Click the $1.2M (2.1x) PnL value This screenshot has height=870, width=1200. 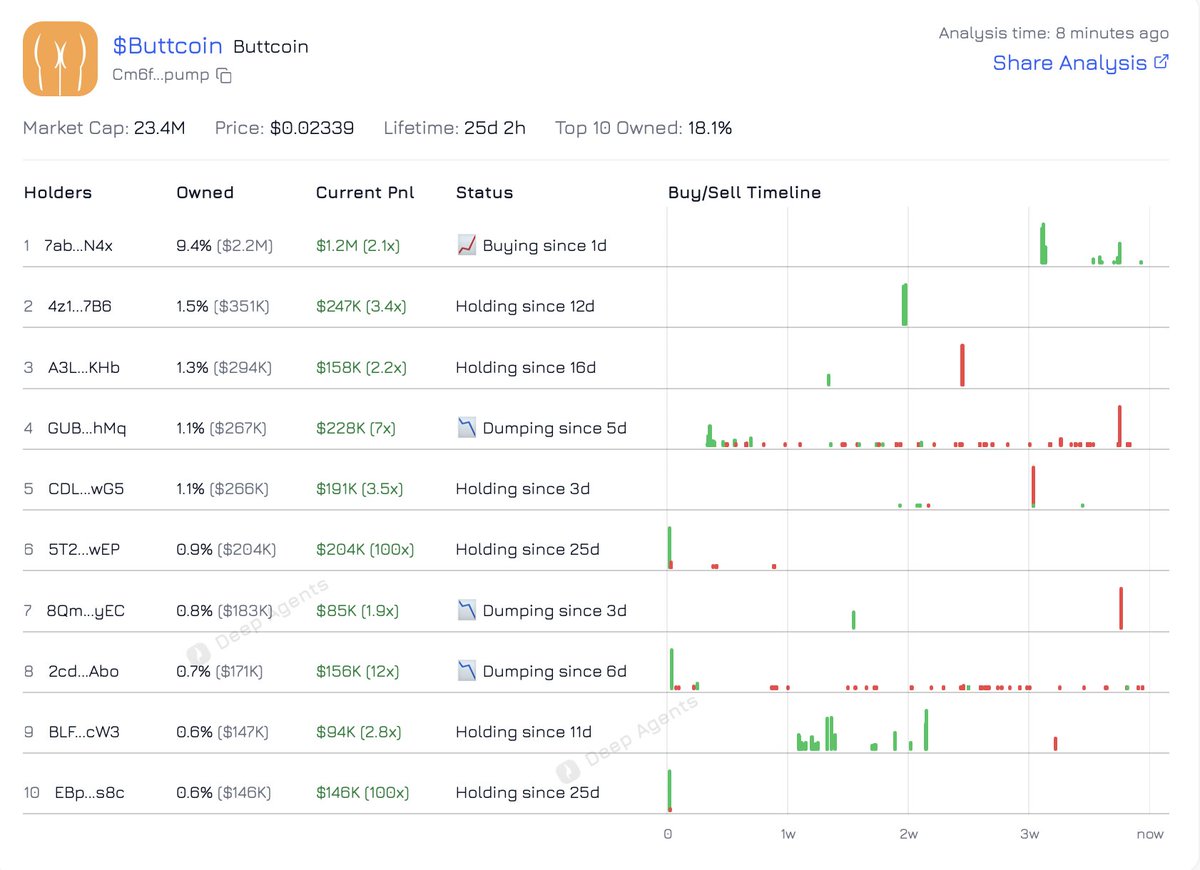tap(358, 246)
